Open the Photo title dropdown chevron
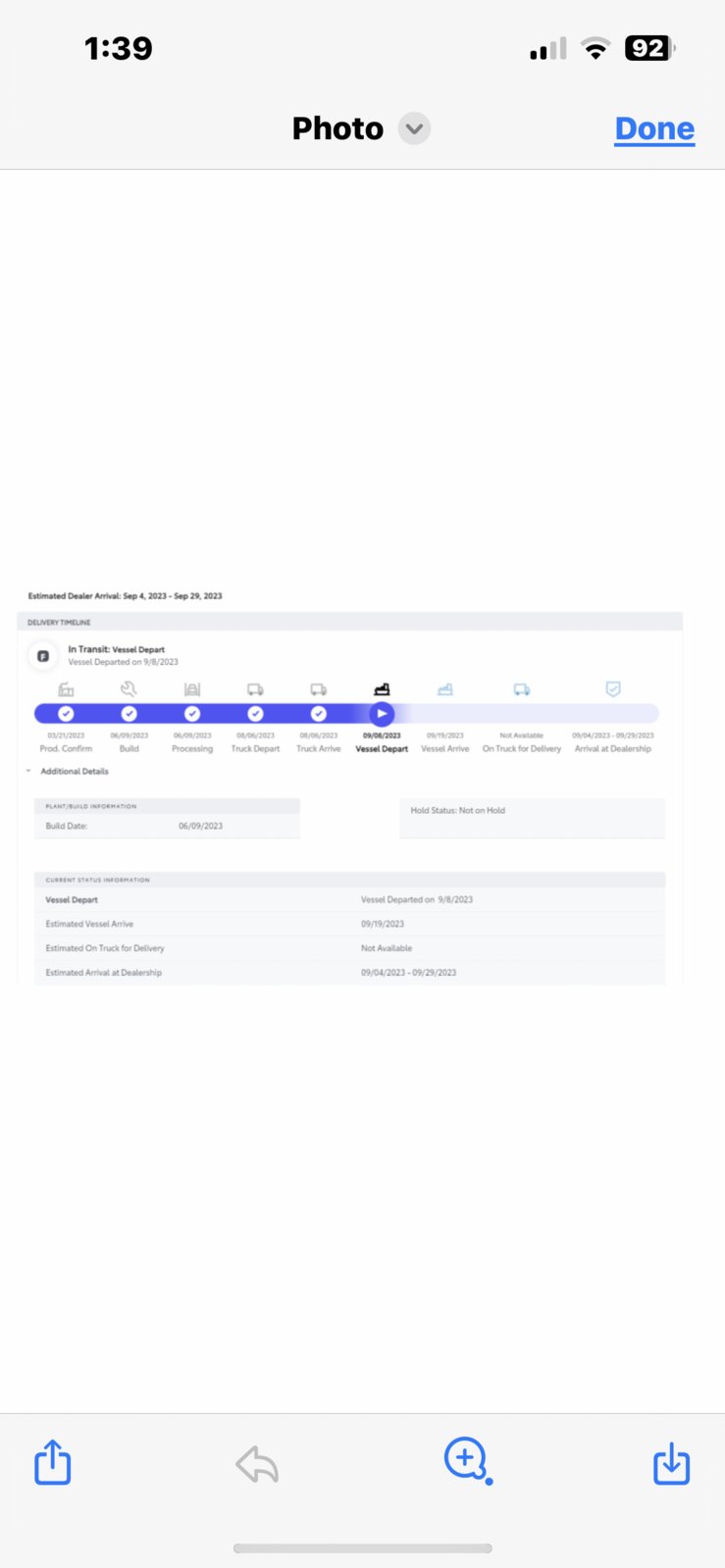 tap(414, 128)
